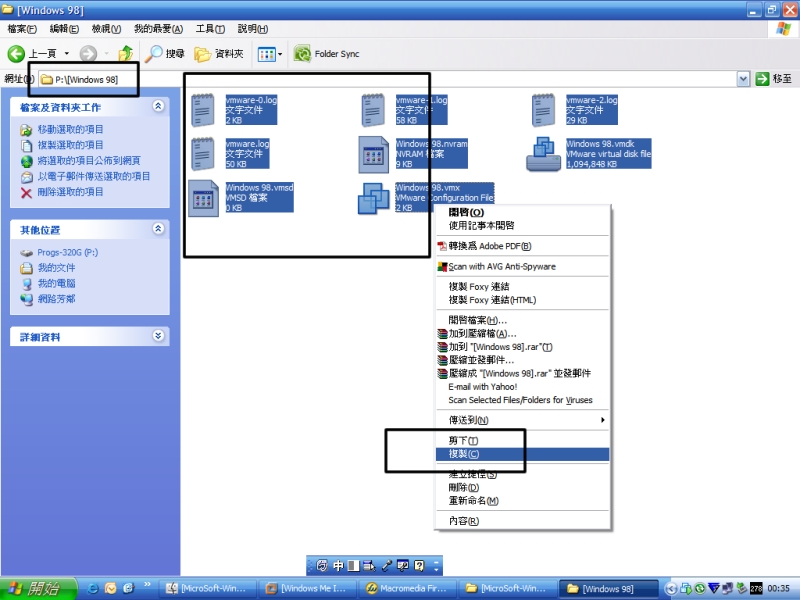Screen dimensions: 800x600
Task: Click the green Go arrow button
Action: [x=762, y=79]
